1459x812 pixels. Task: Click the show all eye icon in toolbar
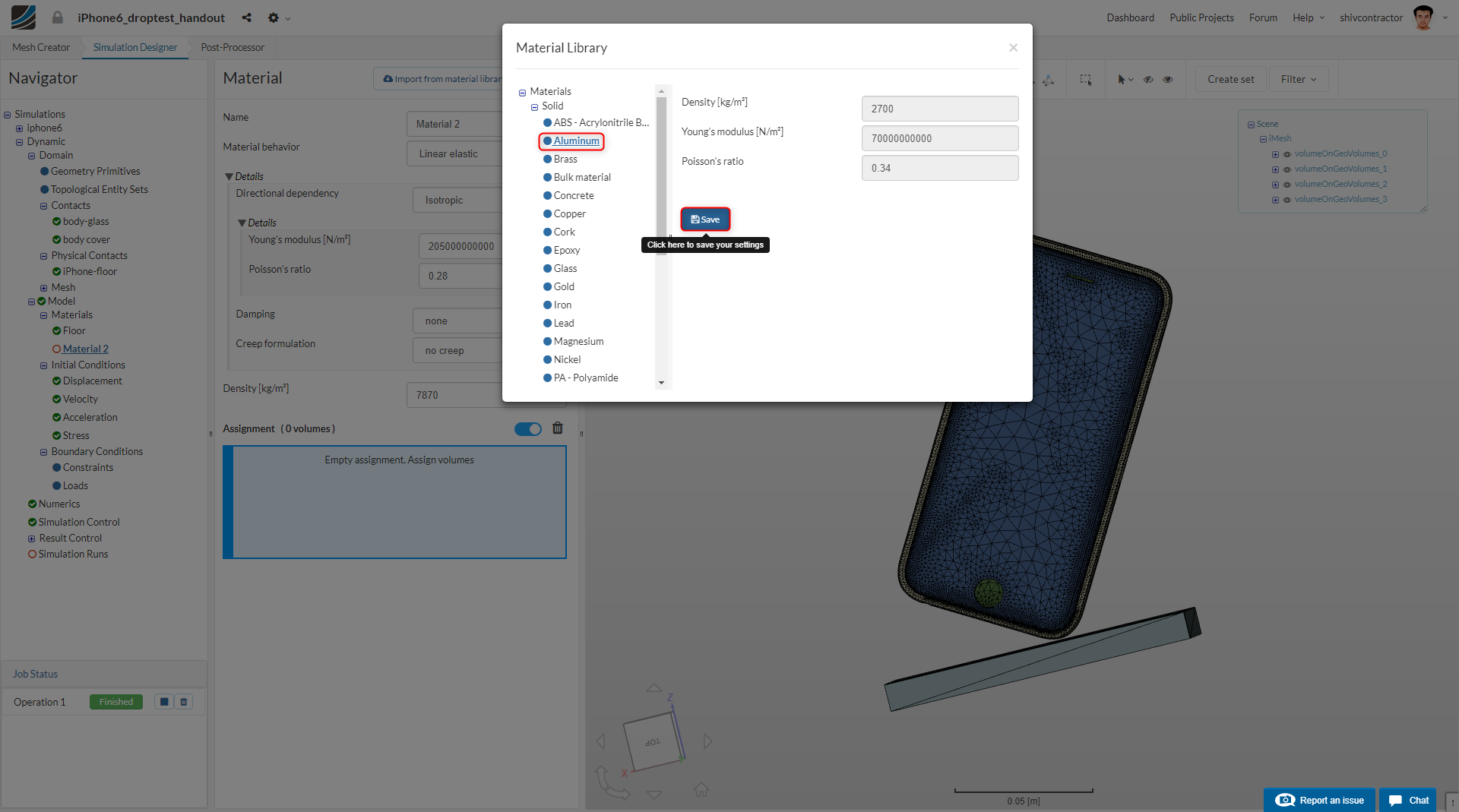click(x=1168, y=80)
